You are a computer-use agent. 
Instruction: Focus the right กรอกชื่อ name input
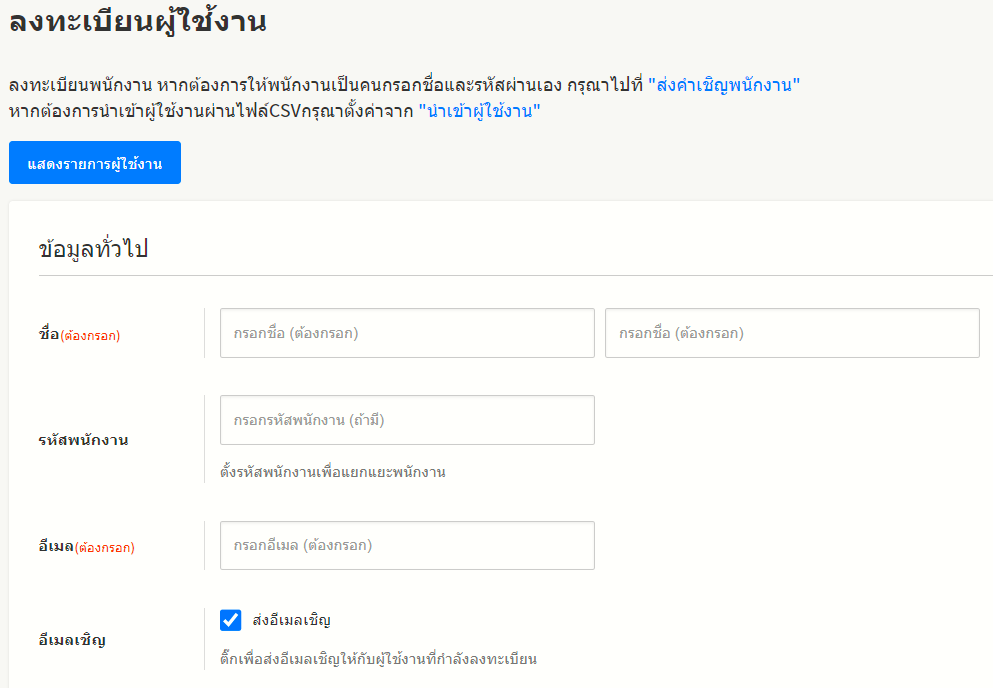pos(791,333)
